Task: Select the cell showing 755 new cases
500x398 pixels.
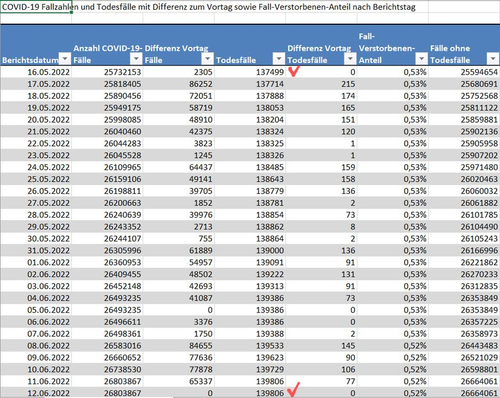Action: pyautogui.click(x=179, y=239)
